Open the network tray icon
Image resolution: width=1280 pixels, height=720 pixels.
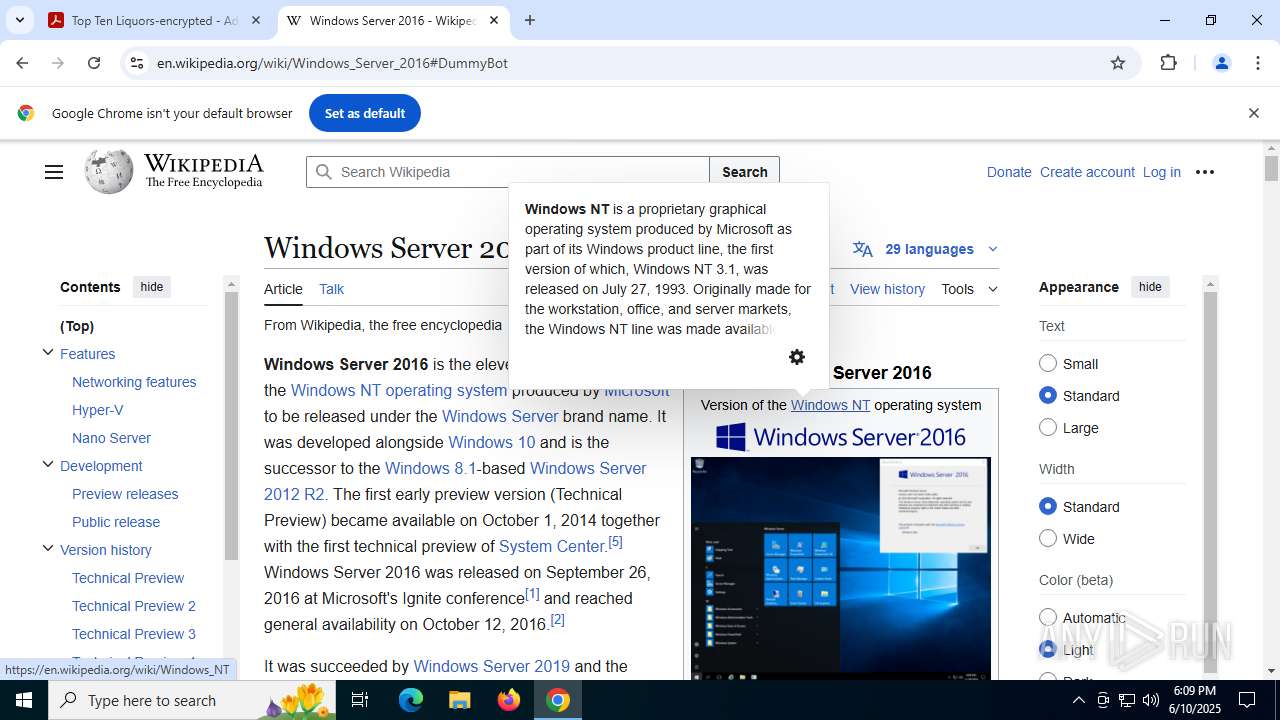coord(1127,700)
